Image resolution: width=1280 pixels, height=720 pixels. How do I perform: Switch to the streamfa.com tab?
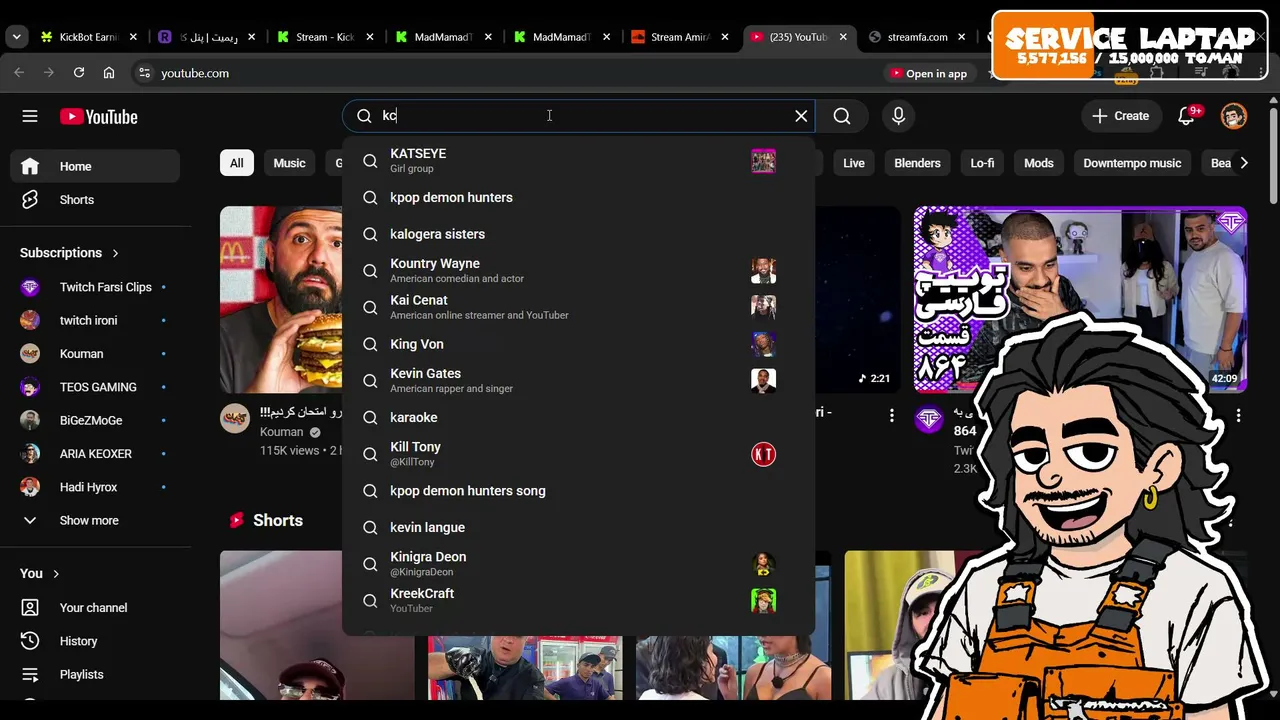coord(918,37)
